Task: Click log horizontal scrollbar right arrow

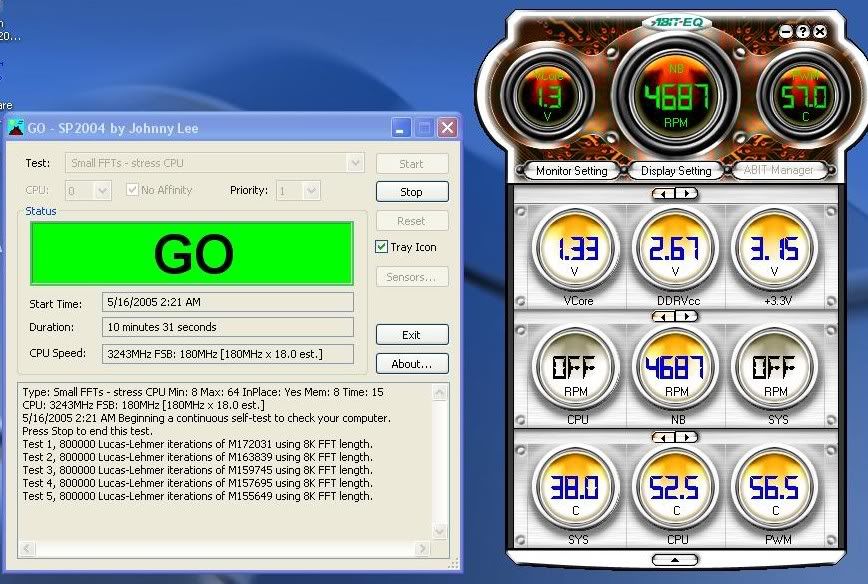Action: pos(422,549)
